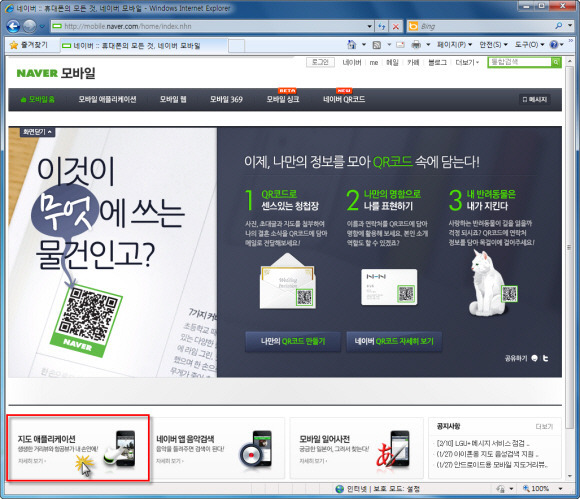Click the NAVER 모바일 logo

[56, 73]
